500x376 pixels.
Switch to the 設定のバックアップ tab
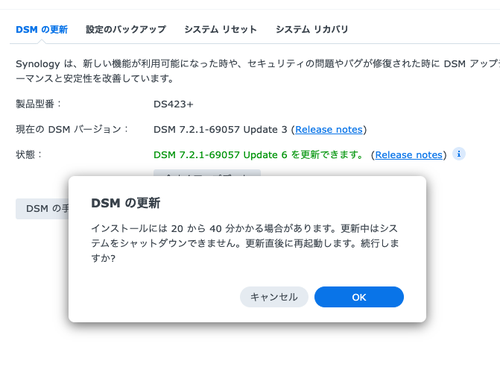[126, 29]
